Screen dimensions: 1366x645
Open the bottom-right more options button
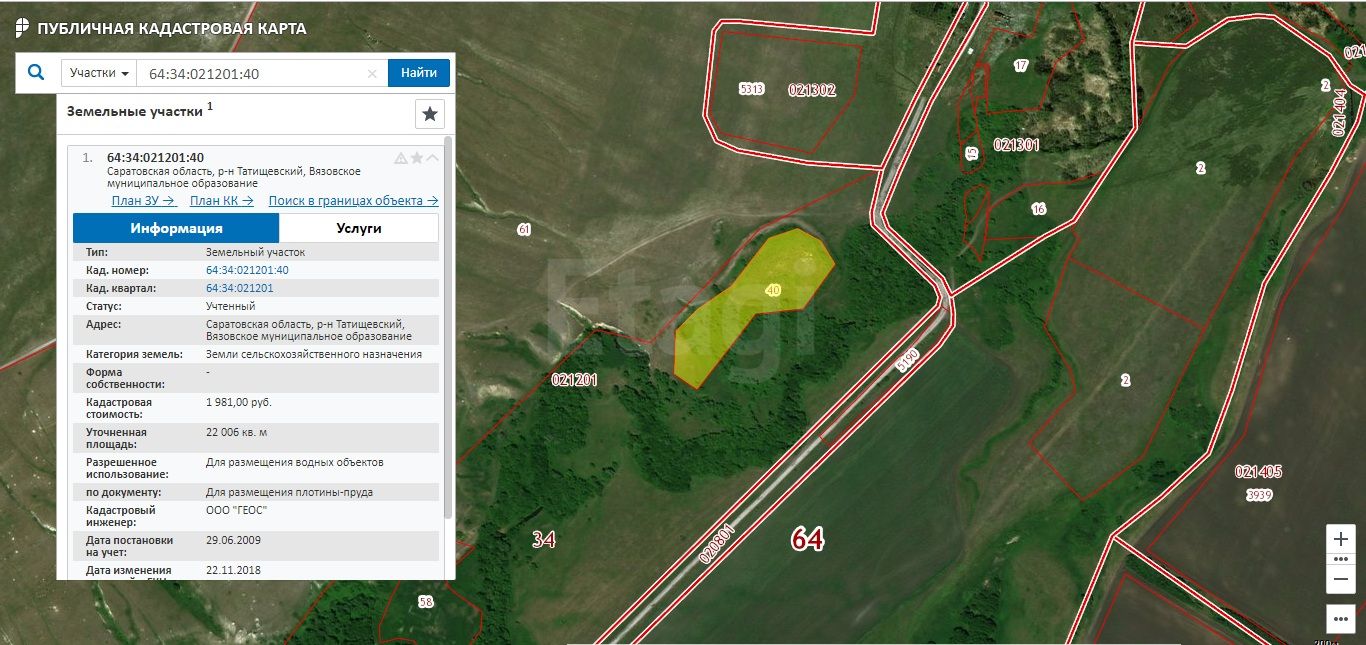[x=1341, y=618]
